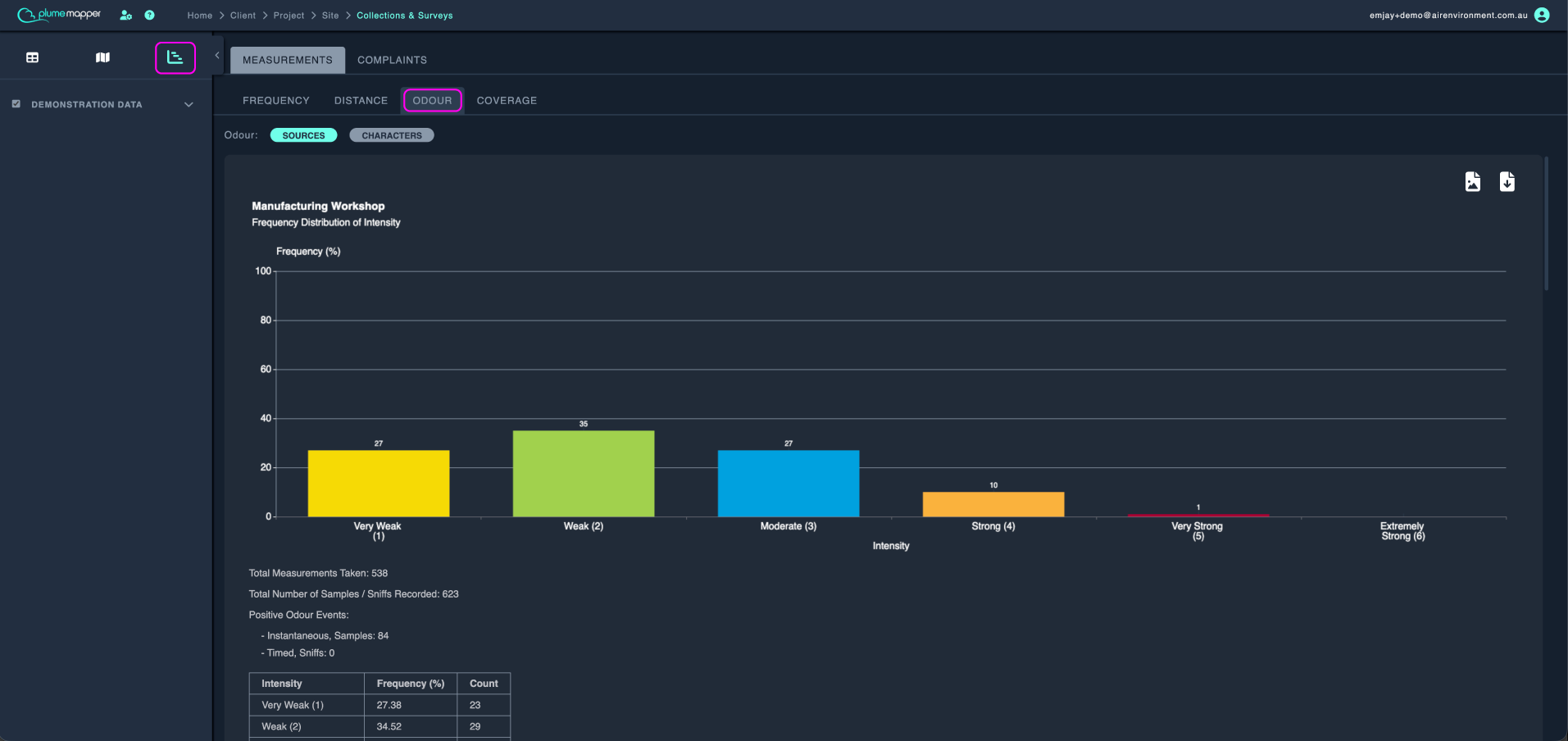Collapse the sidebar with the arrow
This screenshot has height=741, width=1568.
click(217, 55)
